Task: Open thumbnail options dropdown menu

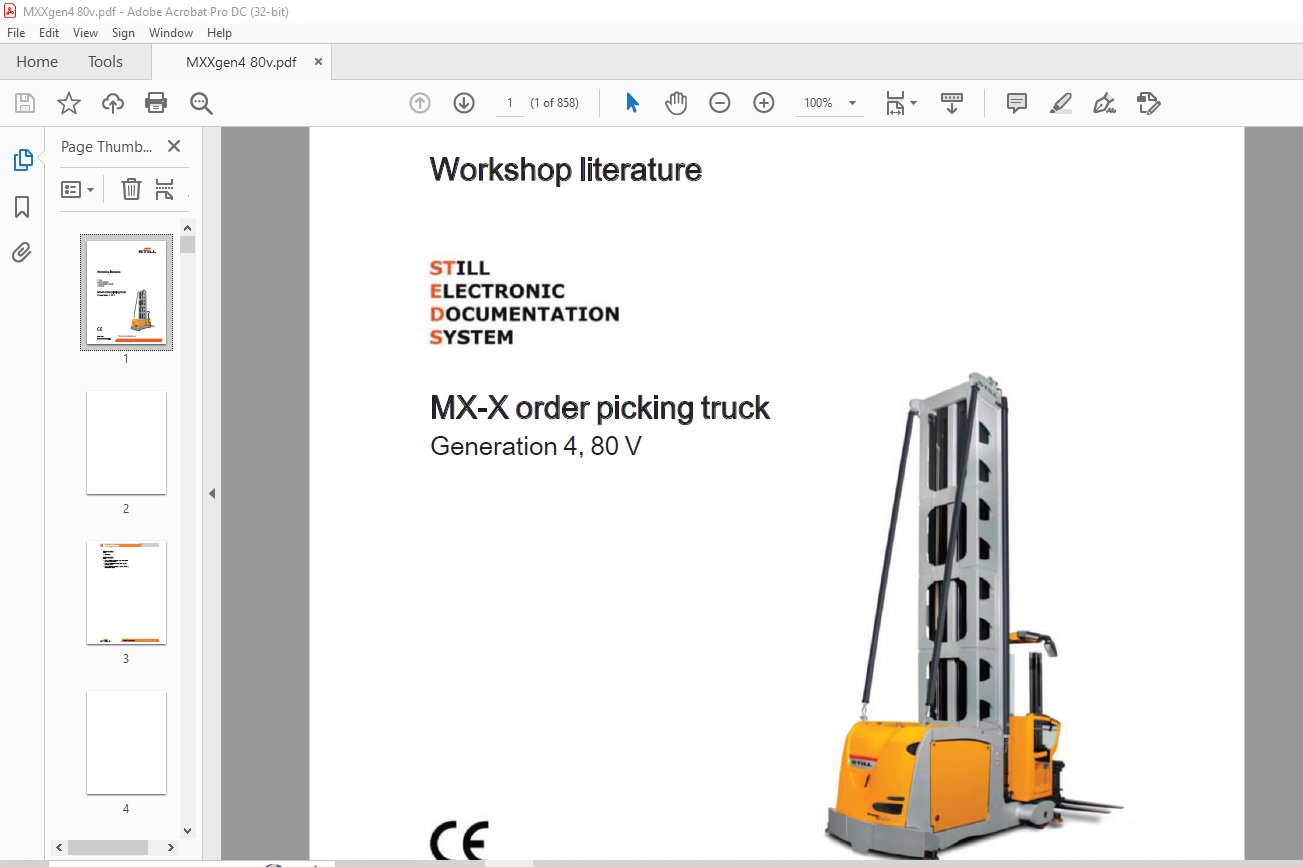Action: coord(78,189)
